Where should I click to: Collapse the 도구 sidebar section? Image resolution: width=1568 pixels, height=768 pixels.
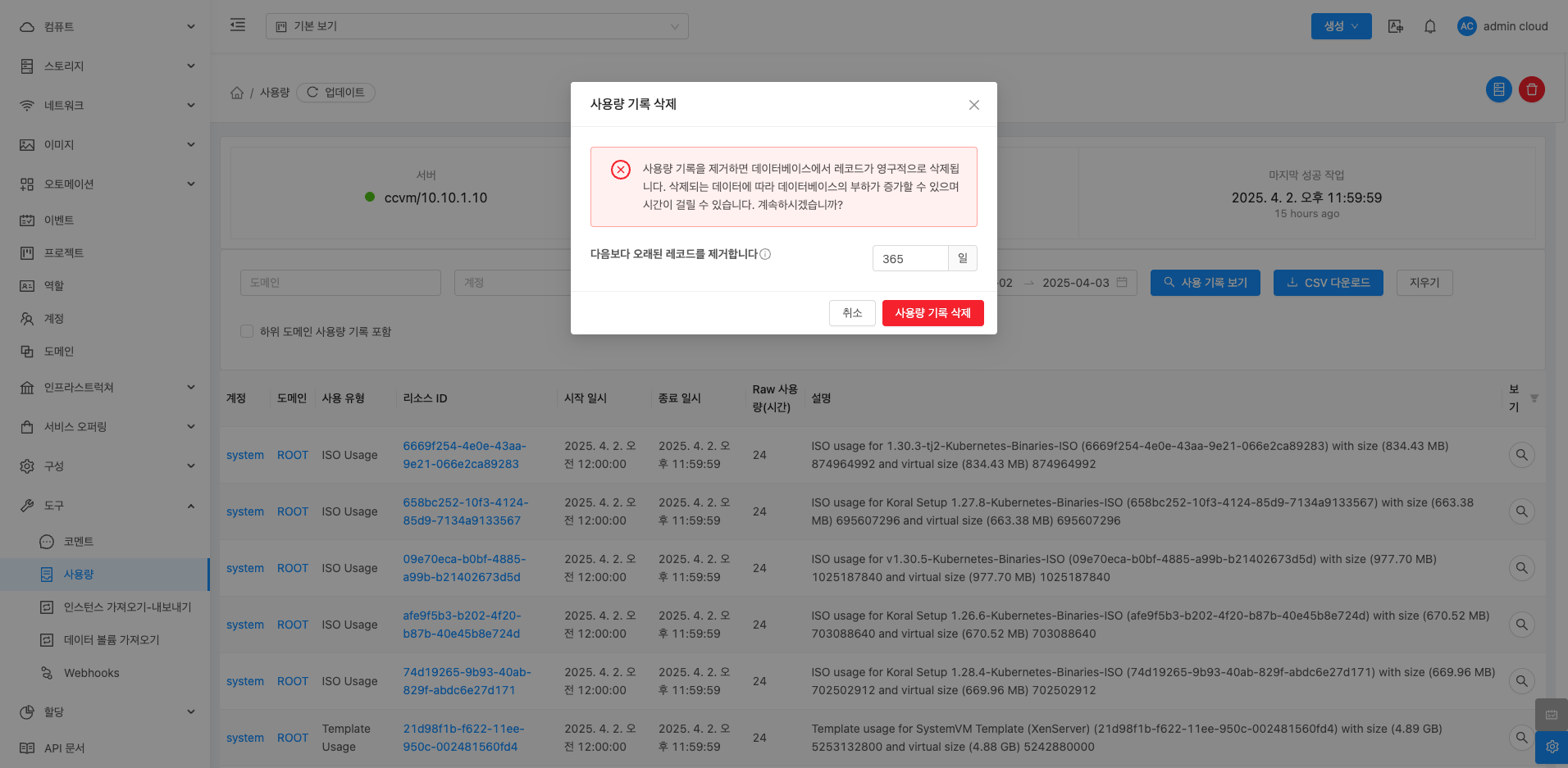tap(105, 505)
